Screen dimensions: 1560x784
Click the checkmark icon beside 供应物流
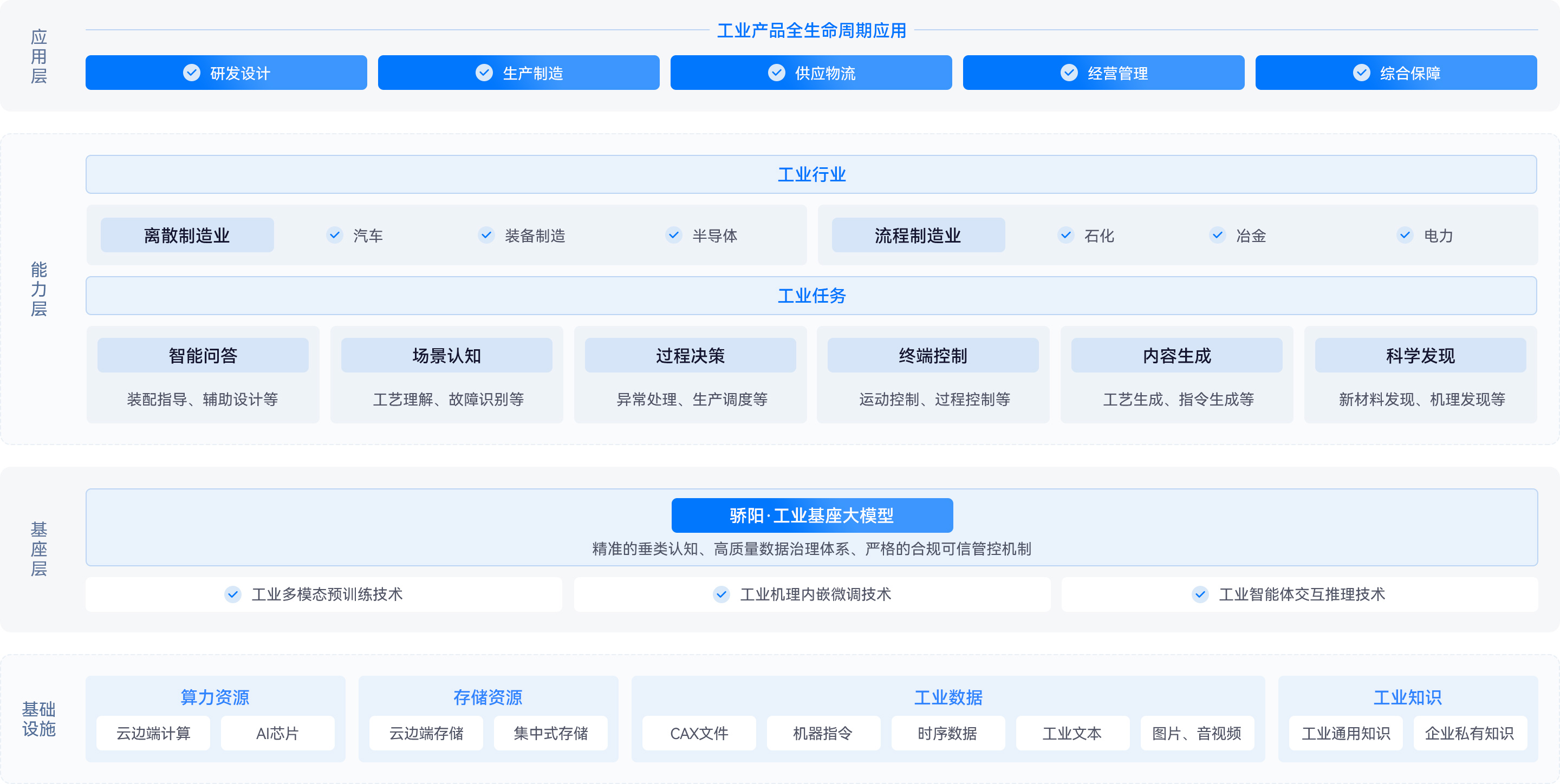776,72
